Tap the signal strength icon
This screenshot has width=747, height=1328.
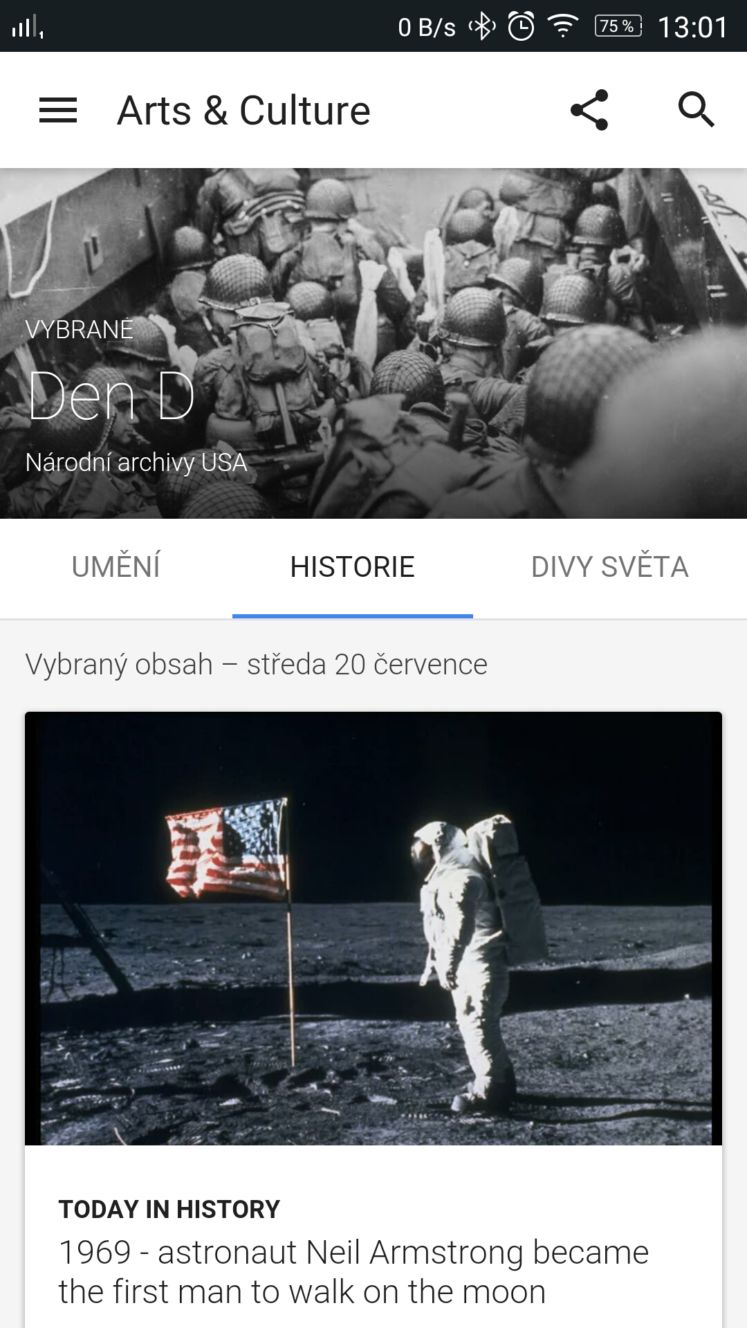26,27
